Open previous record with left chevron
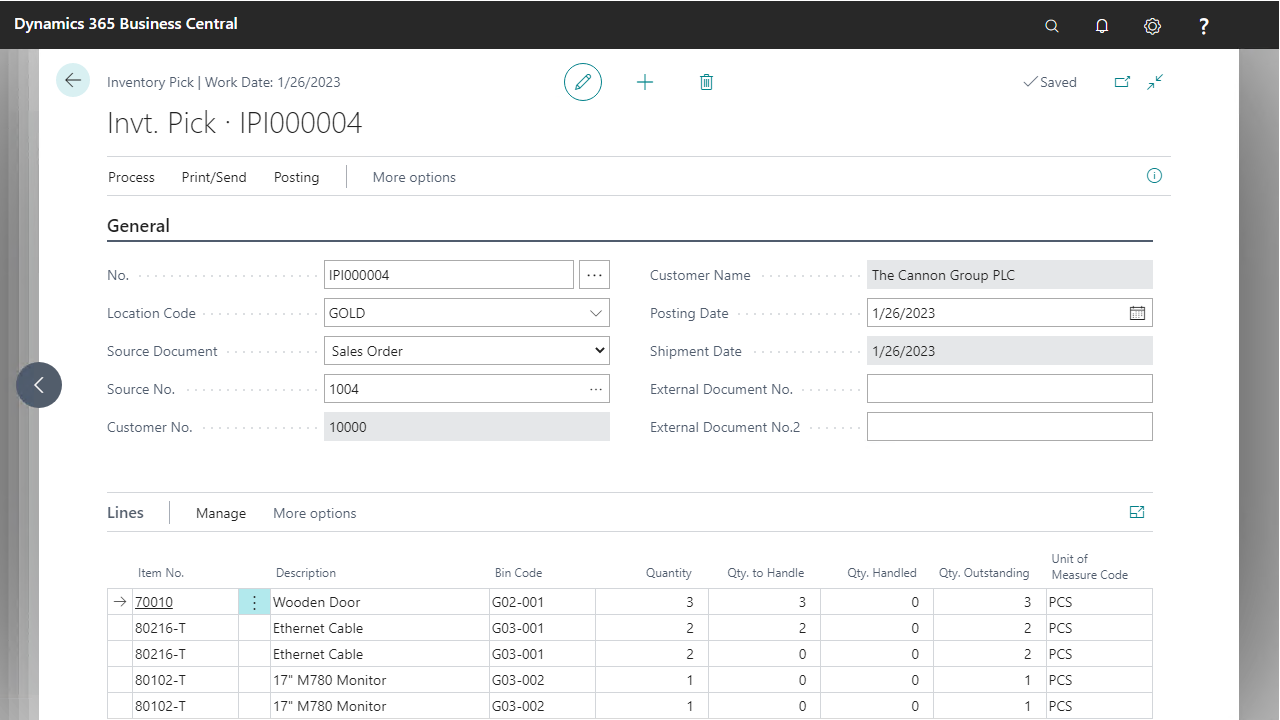This screenshot has height=720, width=1280. click(x=39, y=385)
